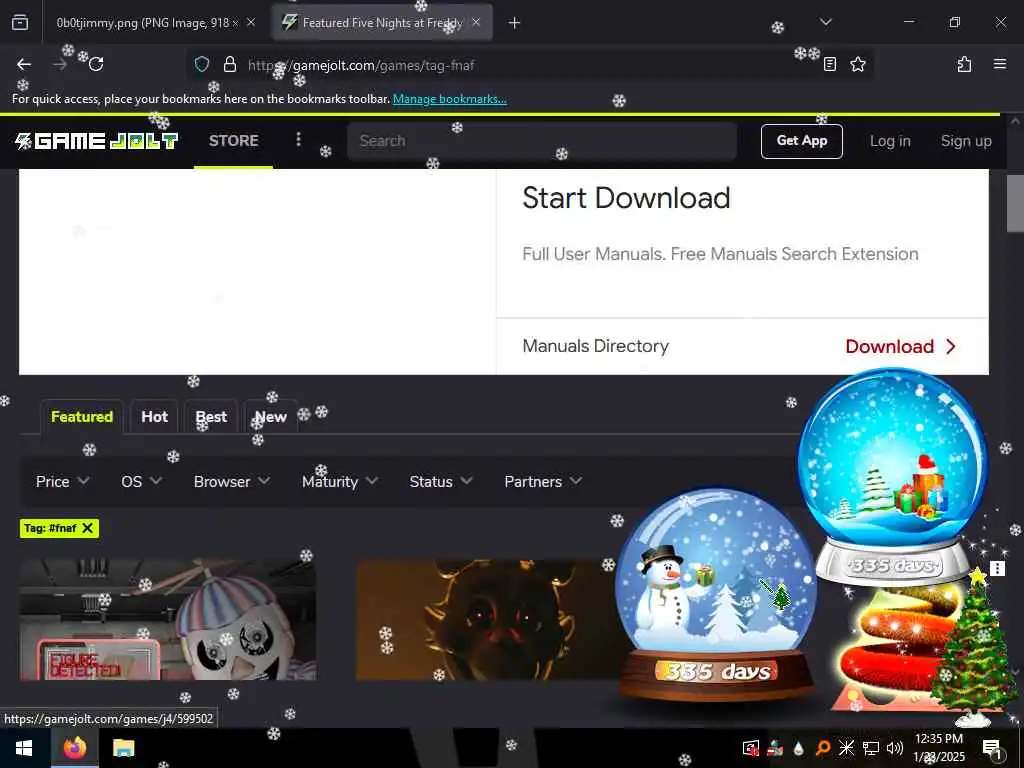Click the Start Download ad heading
The height and width of the screenshot is (768, 1024).
point(626,198)
